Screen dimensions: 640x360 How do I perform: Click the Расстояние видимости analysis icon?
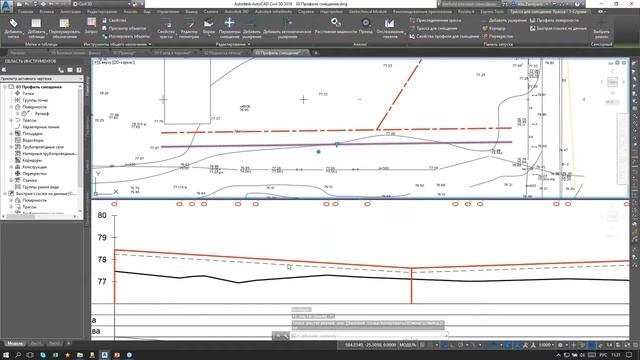[x=336, y=26]
